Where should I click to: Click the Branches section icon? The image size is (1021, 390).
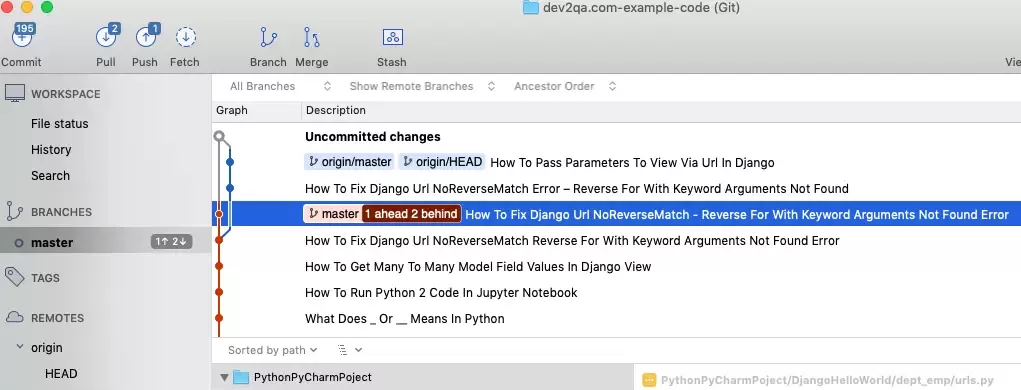(x=14, y=212)
